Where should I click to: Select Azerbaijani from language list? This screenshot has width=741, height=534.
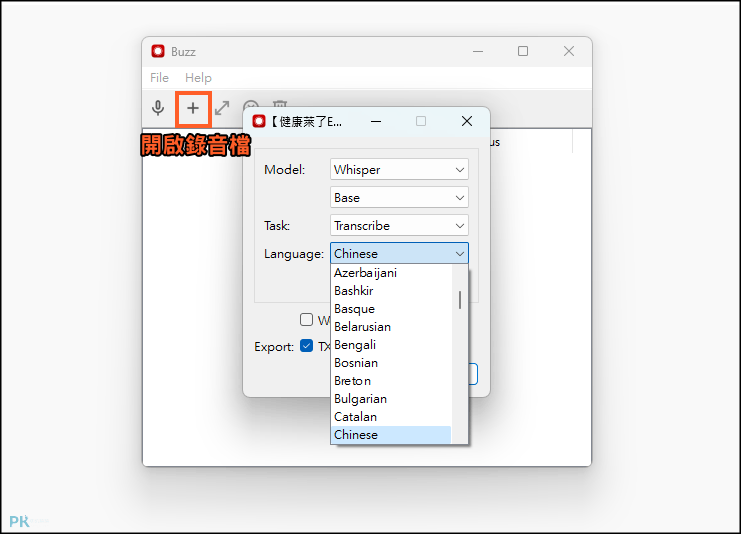tap(391, 273)
